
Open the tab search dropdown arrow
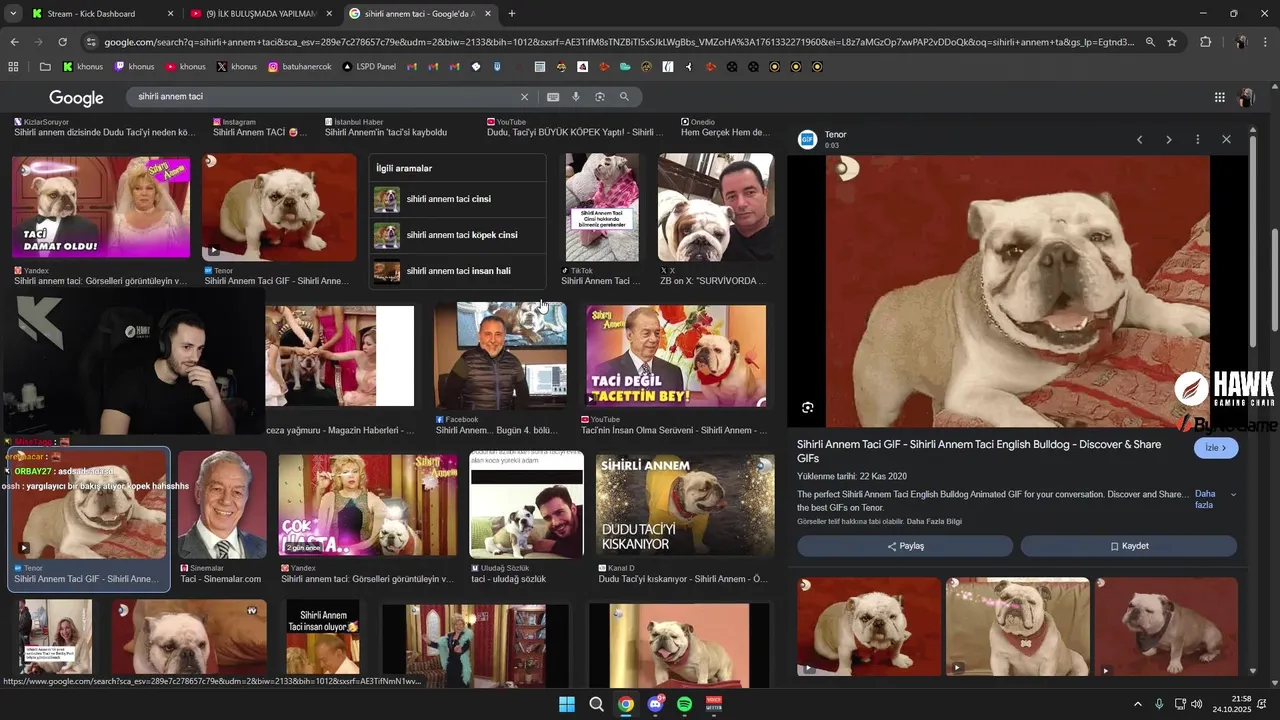coord(13,14)
